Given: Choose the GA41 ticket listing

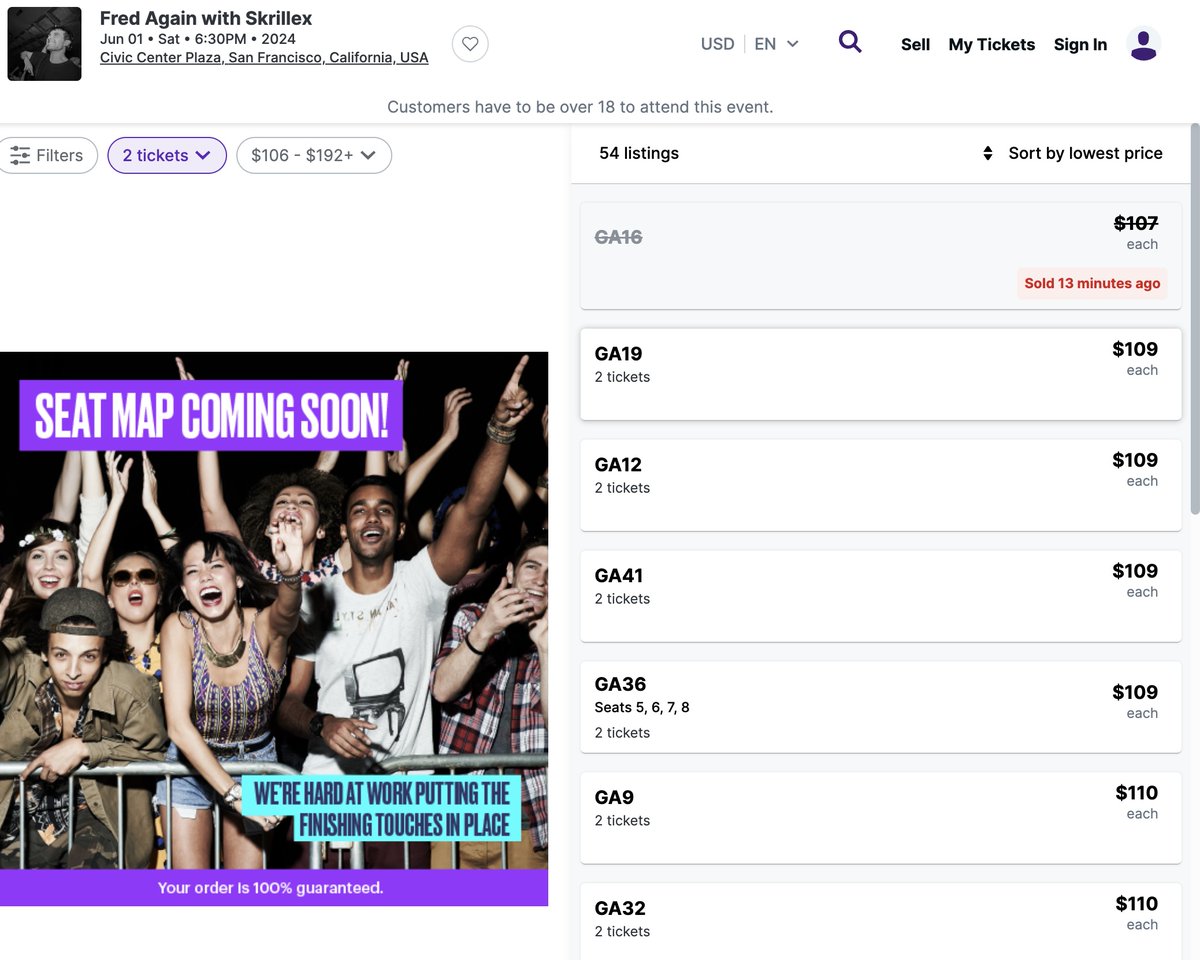Looking at the screenshot, I should click(881, 596).
